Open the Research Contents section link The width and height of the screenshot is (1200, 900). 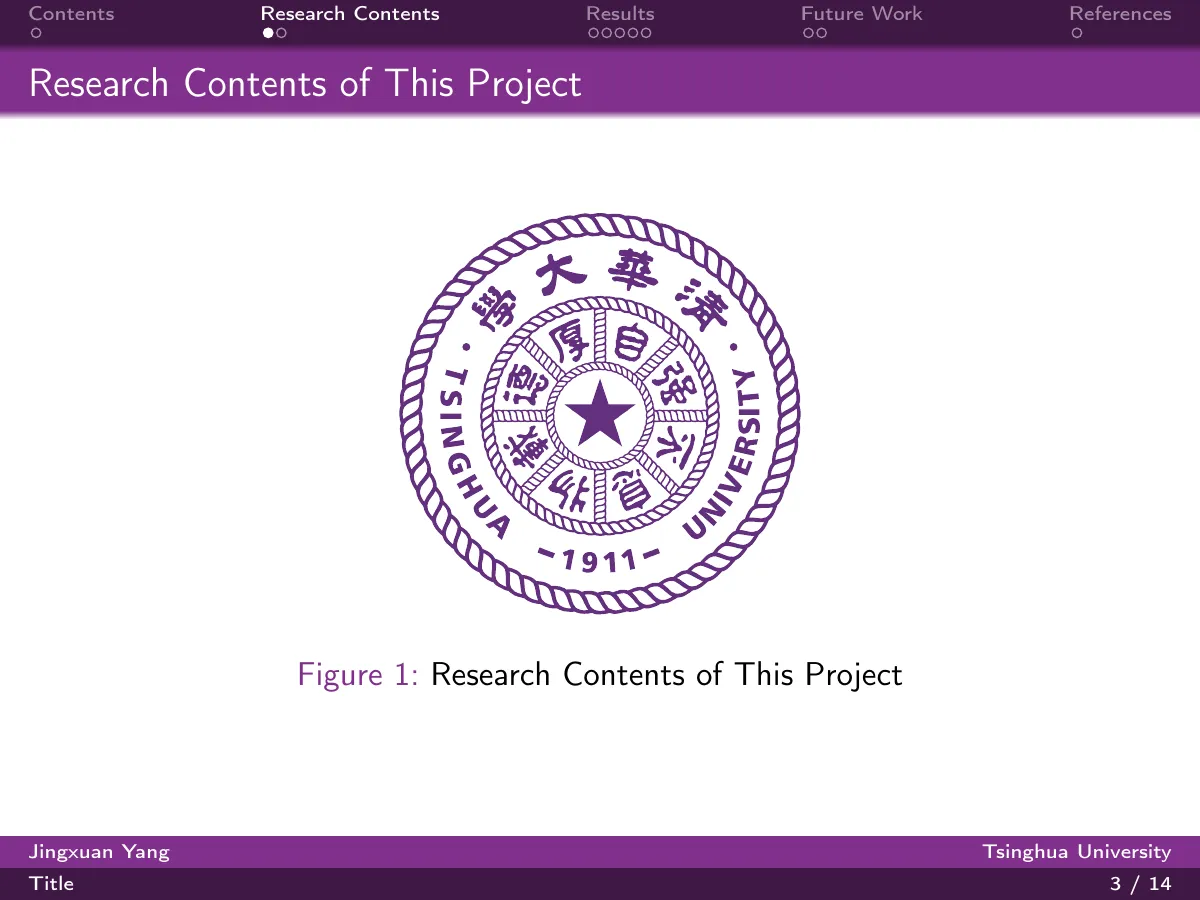pyautogui.click(x=350, y=14)
